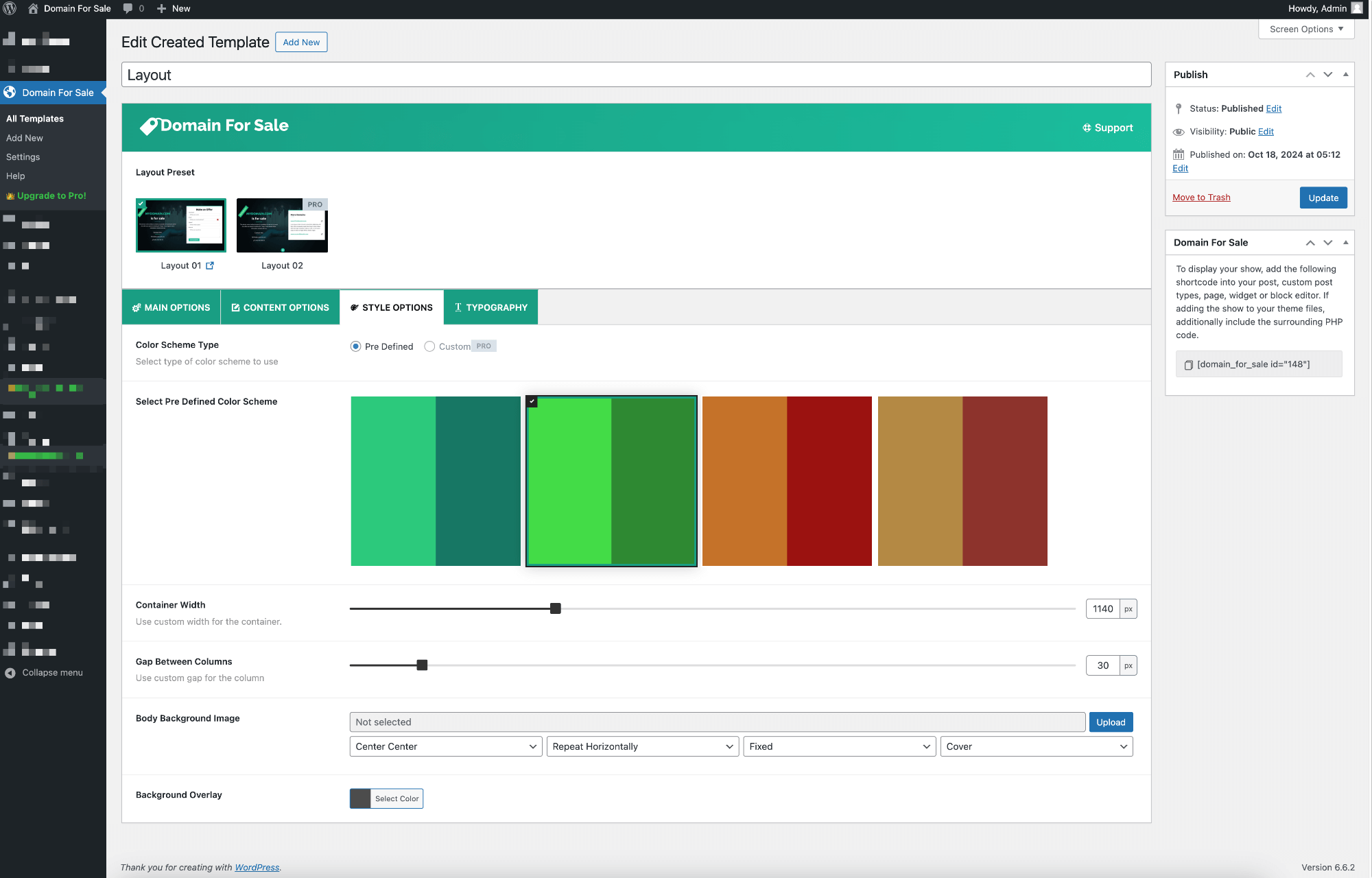Toggle the Domain For Sale panel triangle
1372x878 pixels.
click(1346, 243)
